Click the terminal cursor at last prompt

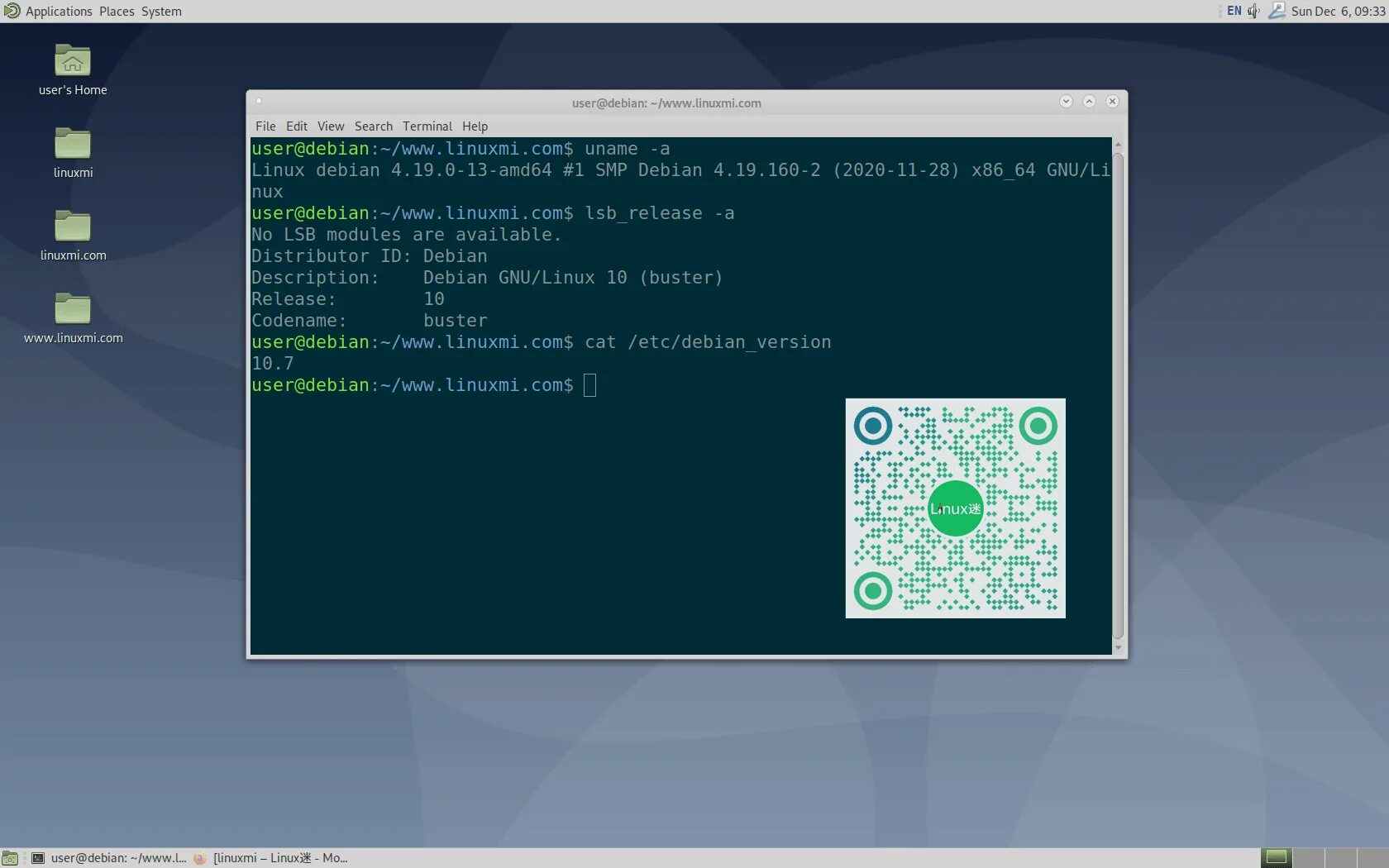[589, 385]
